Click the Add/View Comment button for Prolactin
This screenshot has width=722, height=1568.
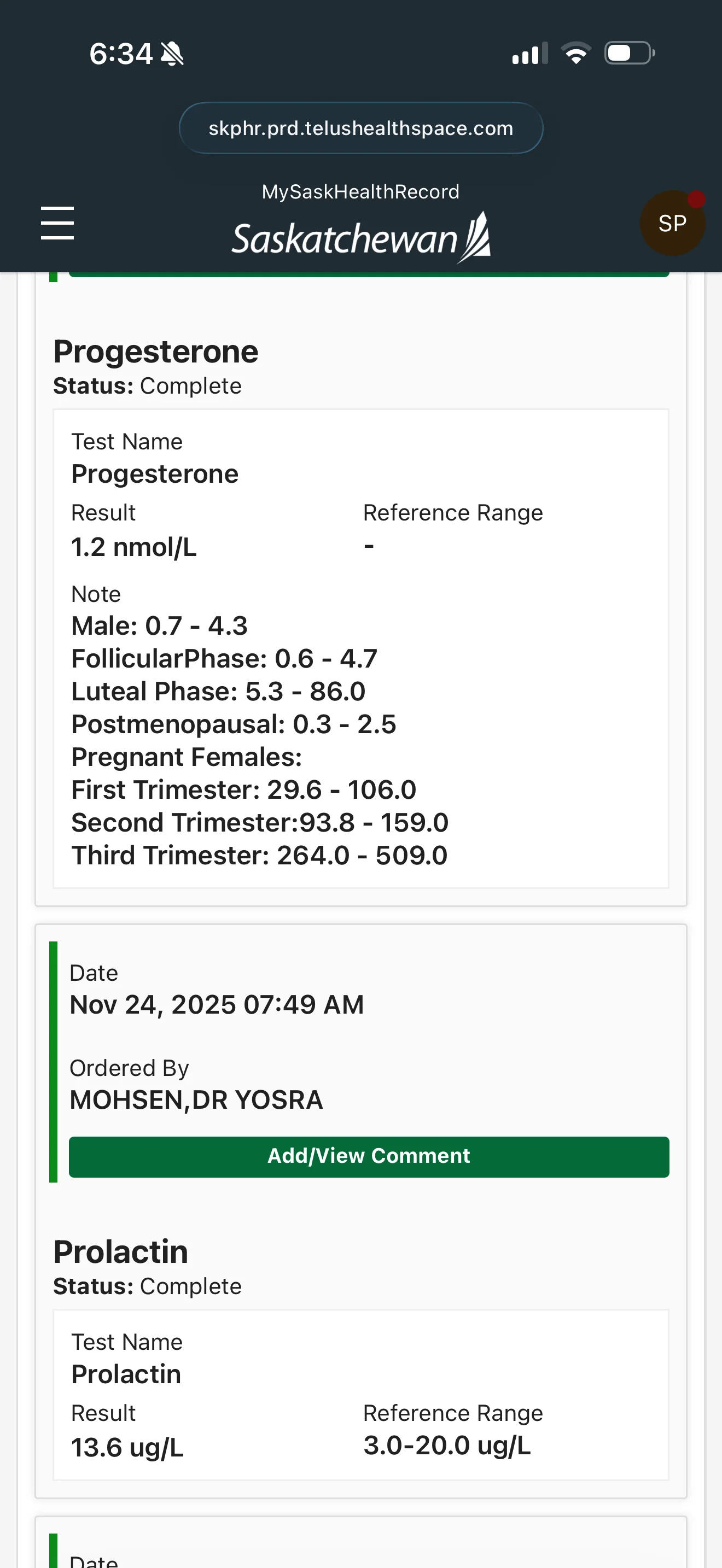coord(369,1156)
